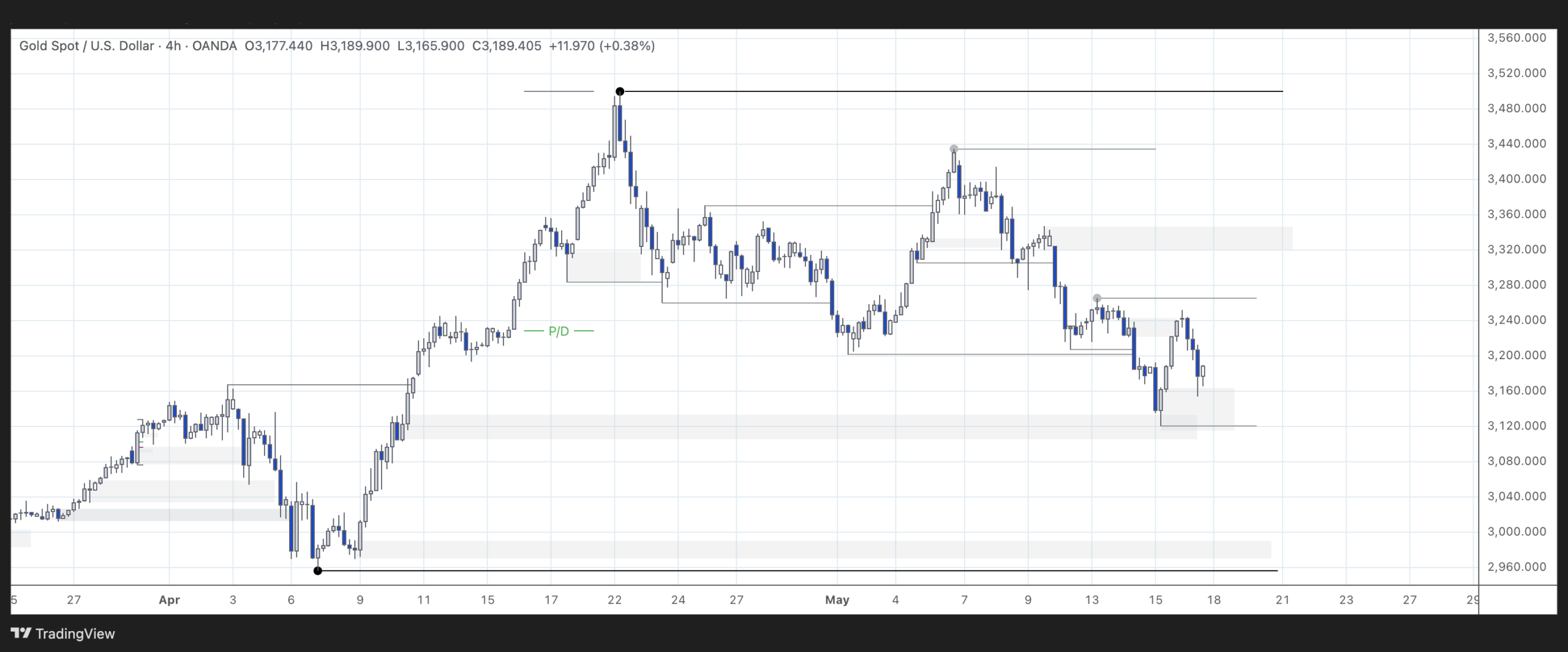Click the Apr label on time axis
The width and height of the screenshot is (1568, 652).
(169, 600)
